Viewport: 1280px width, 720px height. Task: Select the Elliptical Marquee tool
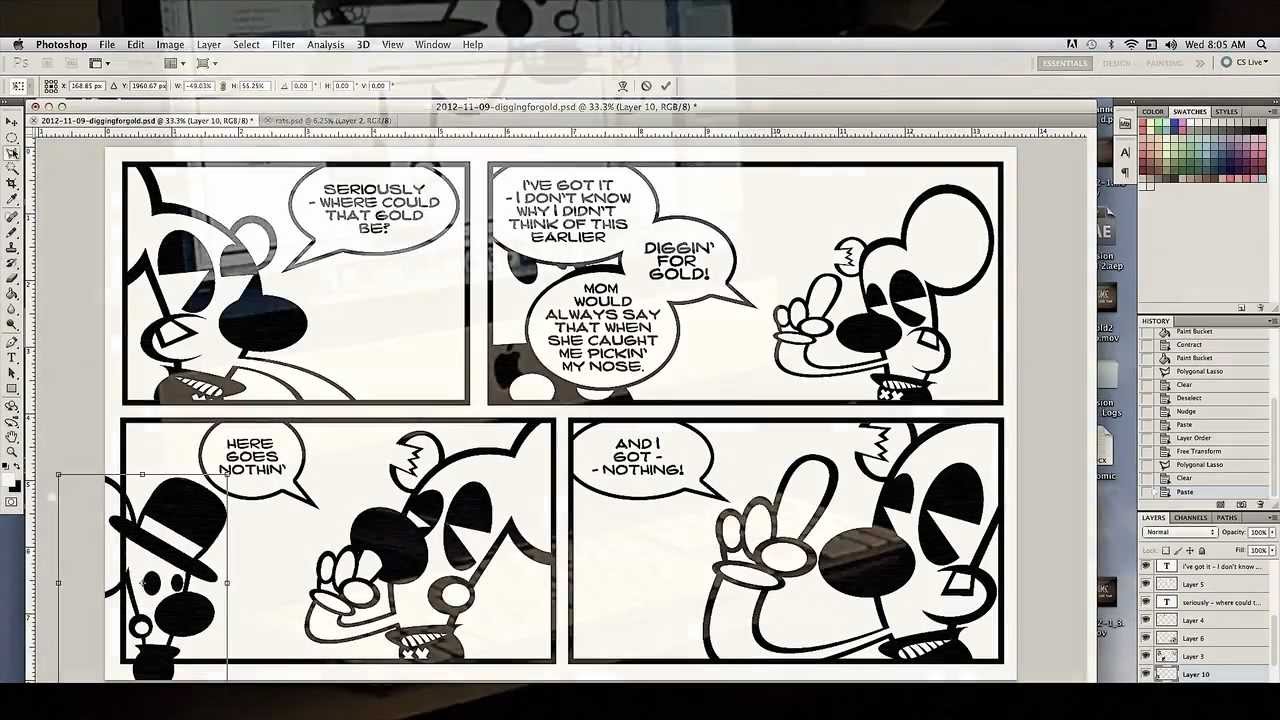[x=11, y=136]
